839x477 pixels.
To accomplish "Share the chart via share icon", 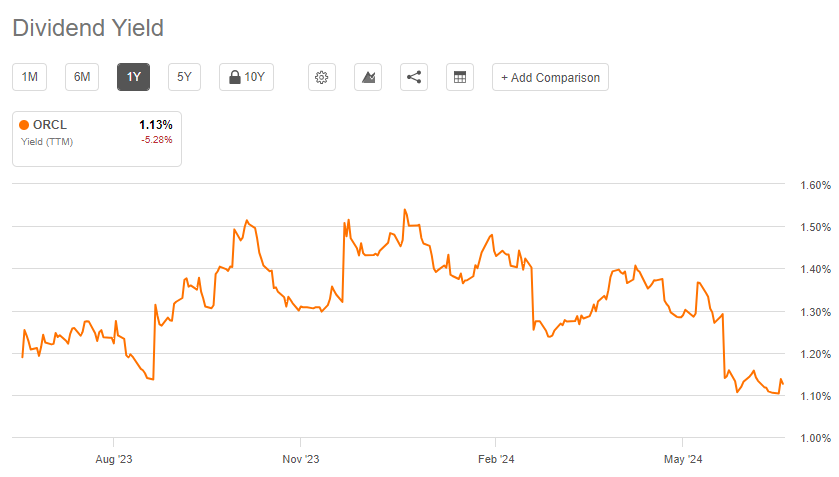I will click(x=414, y=77).
